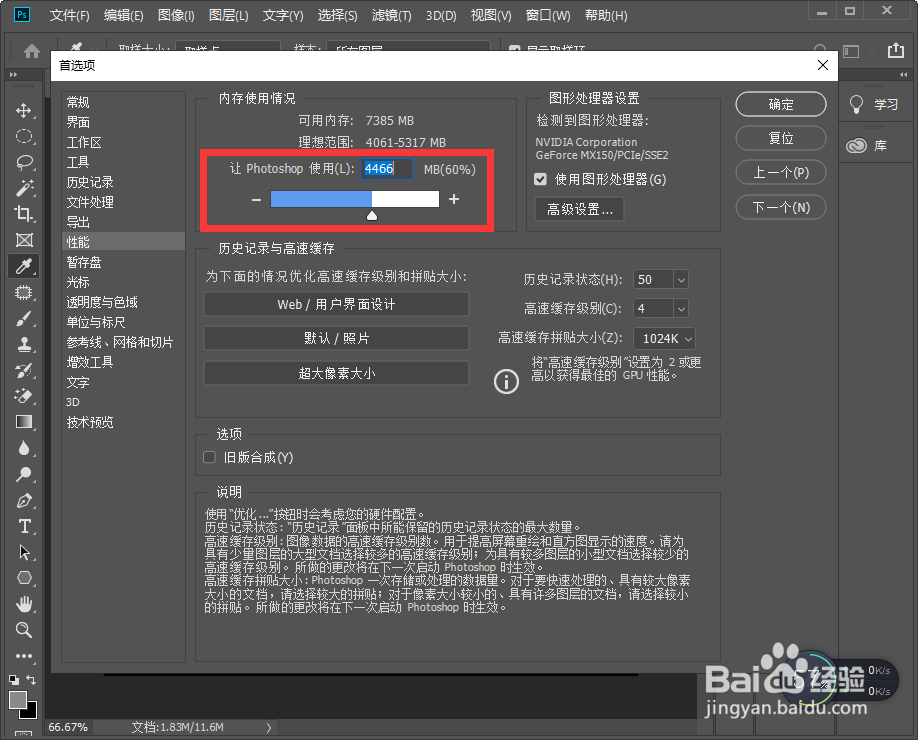Click the memory usage slider bar
The width and height of the screenshot is (918, 740).
pyautogui.click(x=355, y=199)
